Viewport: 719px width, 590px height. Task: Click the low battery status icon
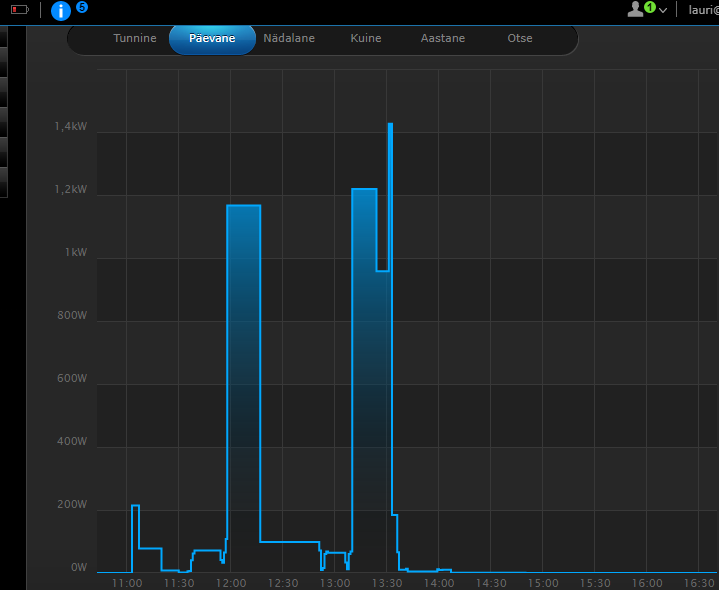pos(20,10)
